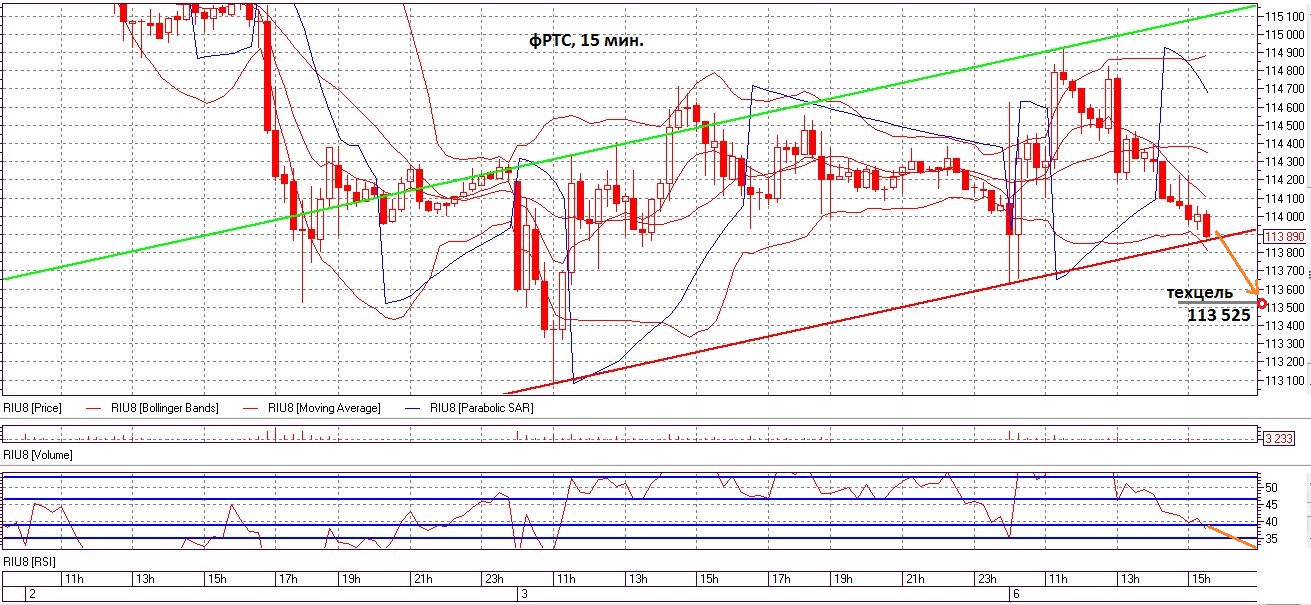Click the horizontal scrollbar at the bottom

(650, 601)
